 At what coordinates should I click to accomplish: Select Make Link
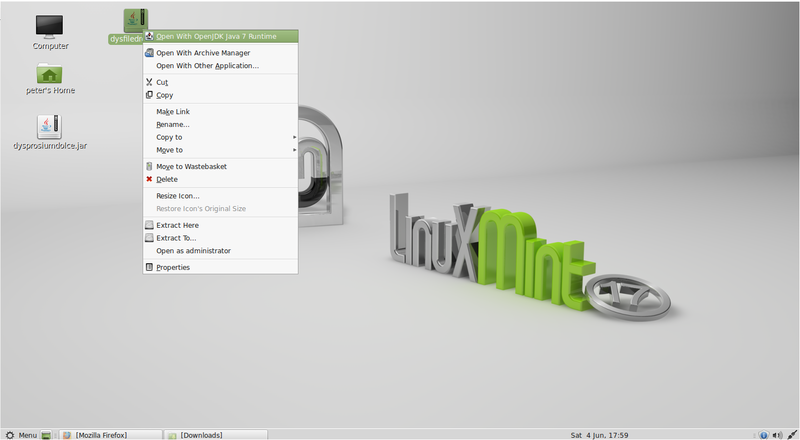point(220,111)
